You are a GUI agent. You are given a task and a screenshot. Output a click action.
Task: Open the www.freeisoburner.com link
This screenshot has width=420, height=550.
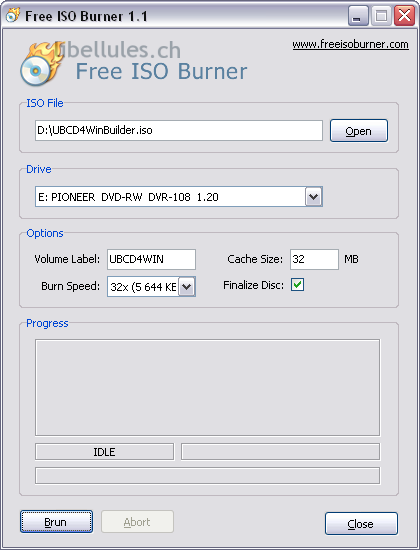(x=350, y=45)
